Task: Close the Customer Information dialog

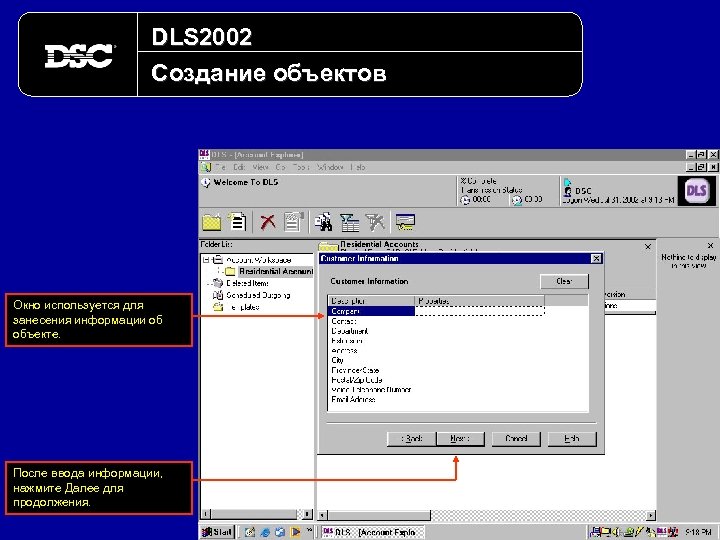Action: click(x=596, y=259)
